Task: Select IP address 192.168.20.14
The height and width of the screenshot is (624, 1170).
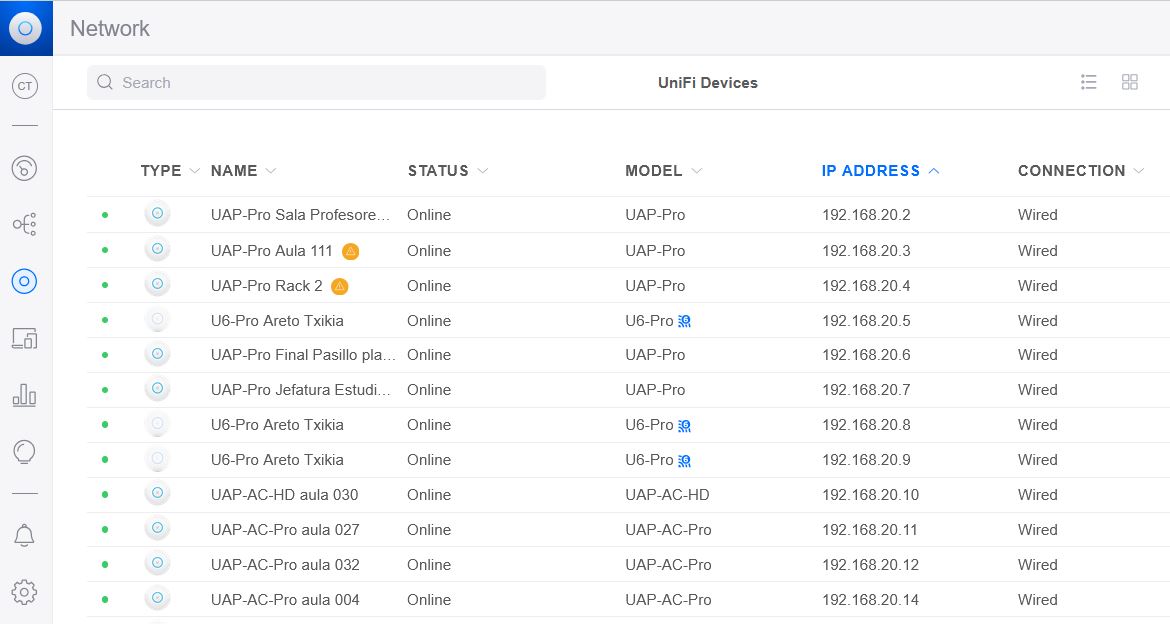Action: coord(871,600)
